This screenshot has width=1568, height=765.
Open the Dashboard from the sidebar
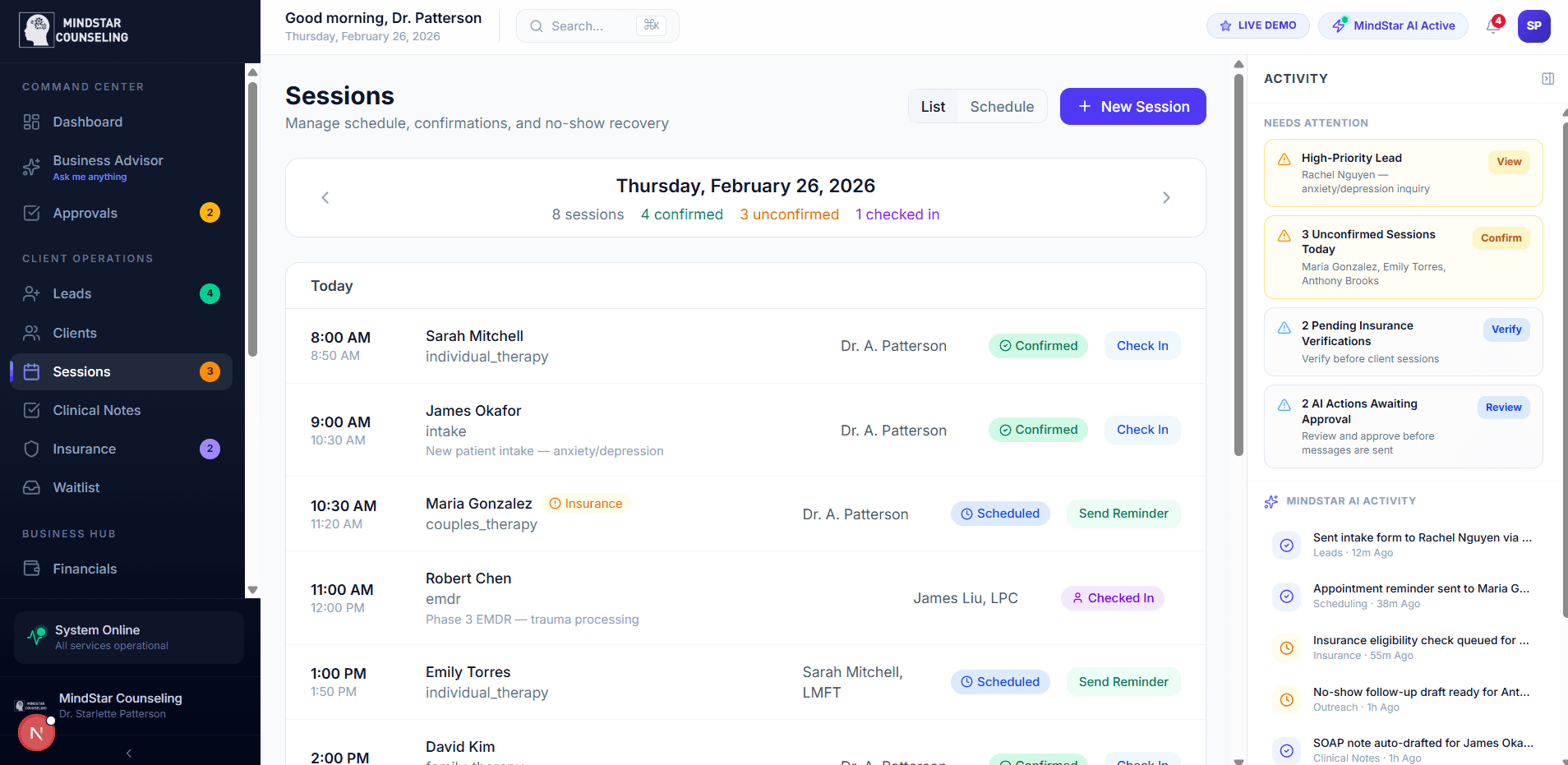(x=87, y=122)
